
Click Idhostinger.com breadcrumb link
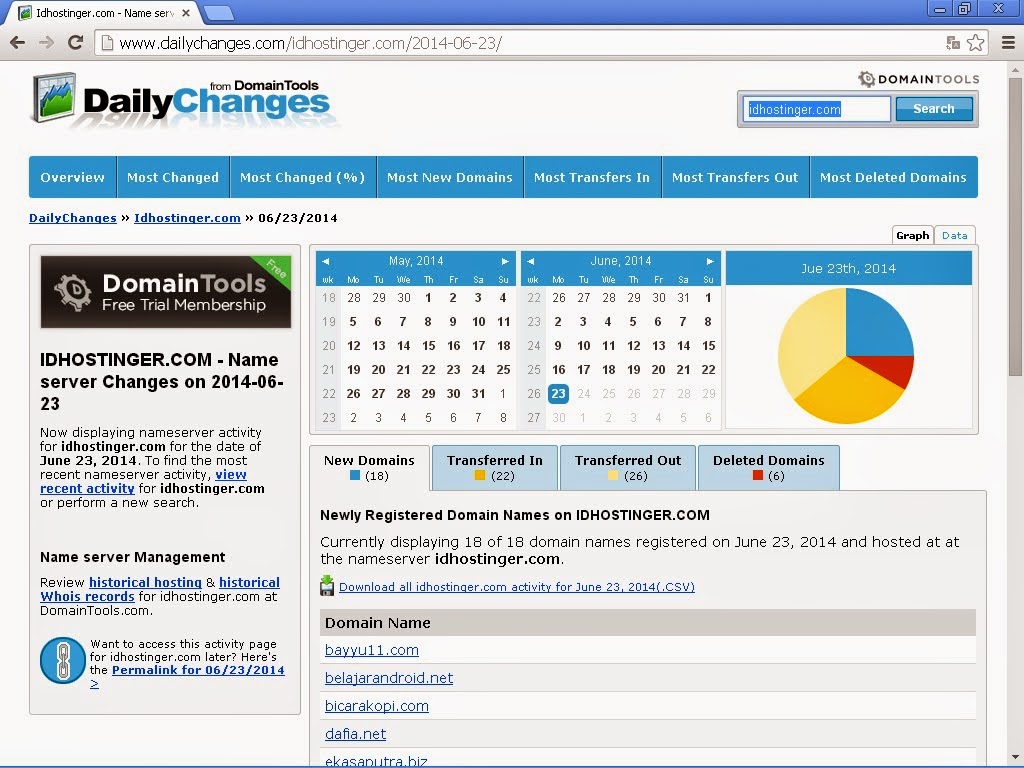pyautogui.click(x=187, y=218)
